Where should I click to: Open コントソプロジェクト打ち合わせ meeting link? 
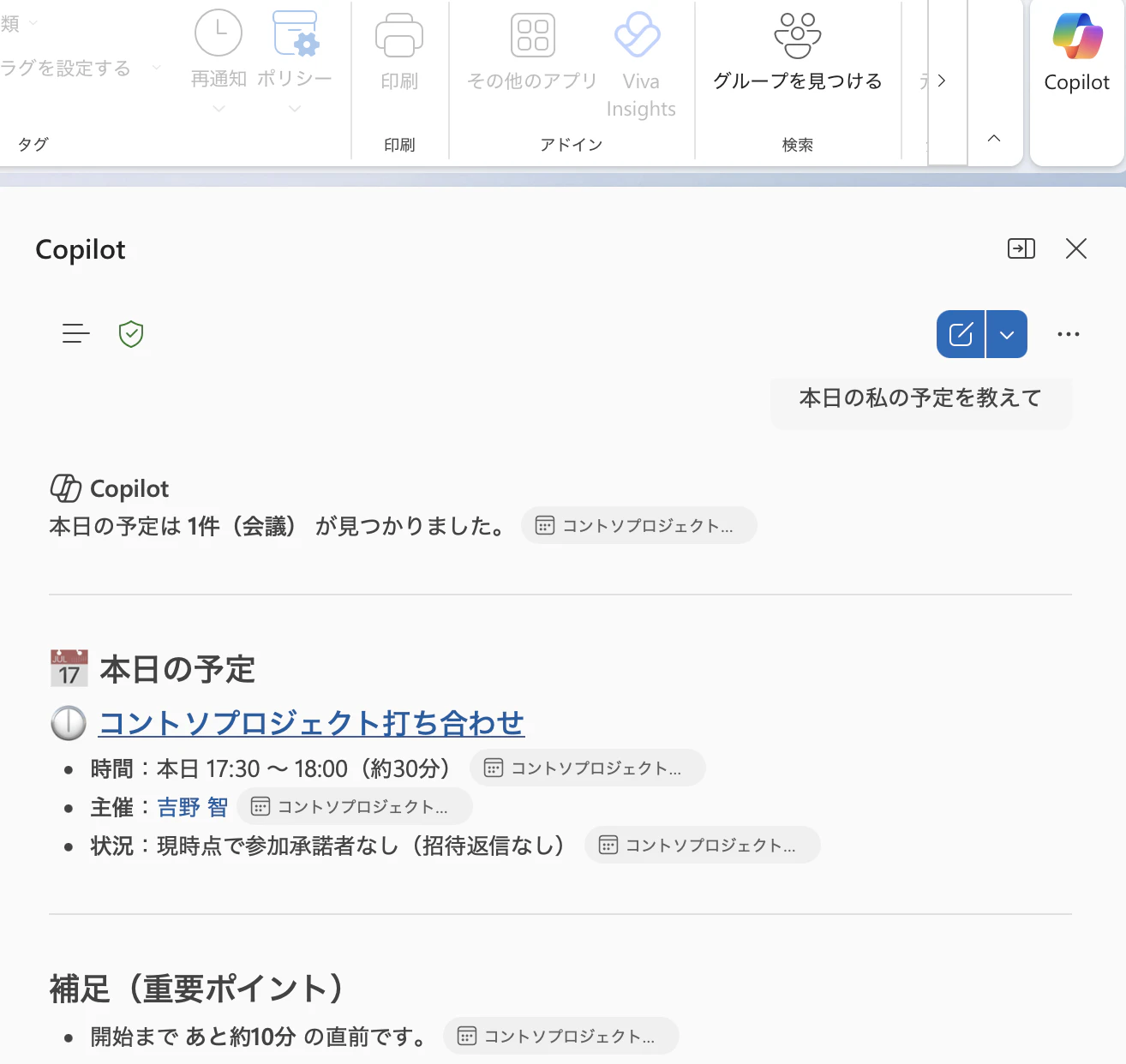click(x=312, y=722)
